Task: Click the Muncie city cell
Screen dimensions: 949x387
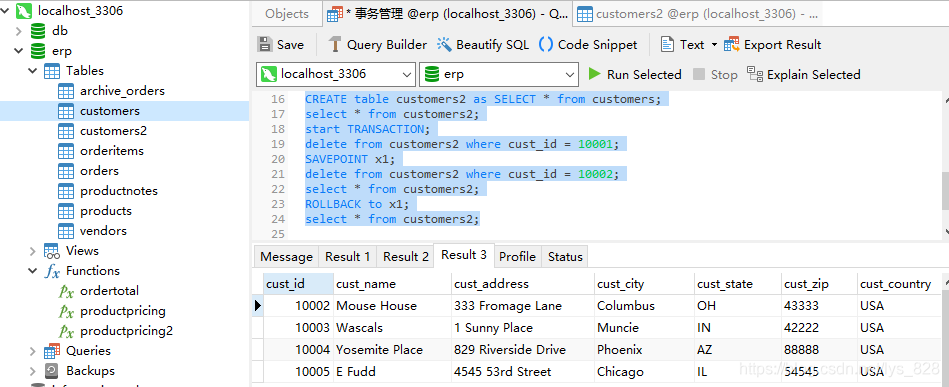Action: (645, 328)
